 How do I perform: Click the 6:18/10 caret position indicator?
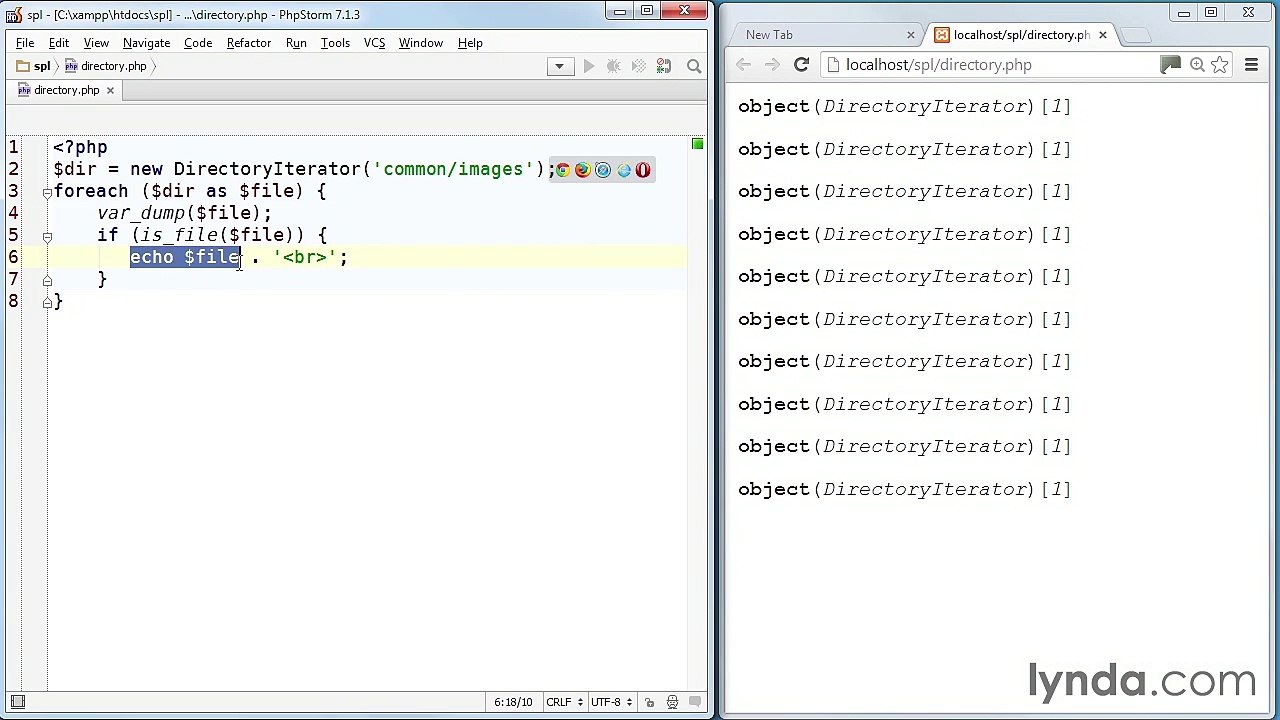(513, 702)
